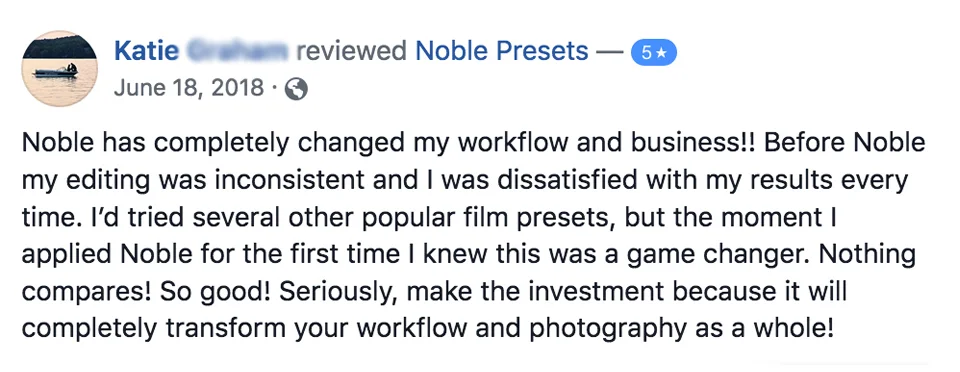Click the line starting "applied Noble for the first"

click(x=469, y=255)
